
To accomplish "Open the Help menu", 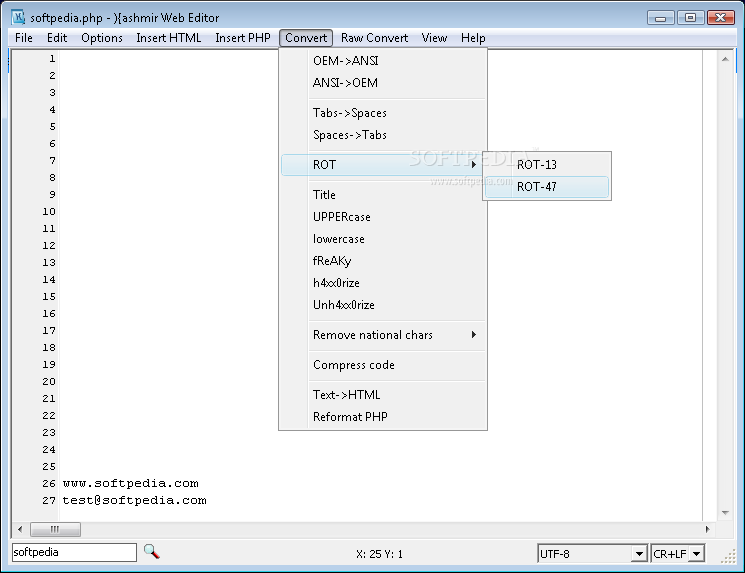I will (473, 38).
